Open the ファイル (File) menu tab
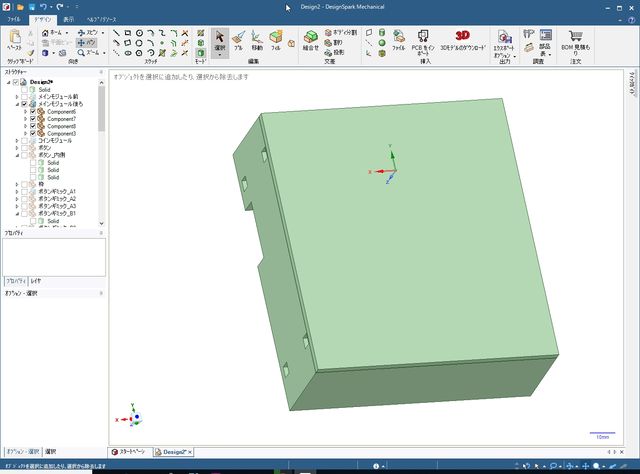The image size is (640, 474). [x=14, y=19]
